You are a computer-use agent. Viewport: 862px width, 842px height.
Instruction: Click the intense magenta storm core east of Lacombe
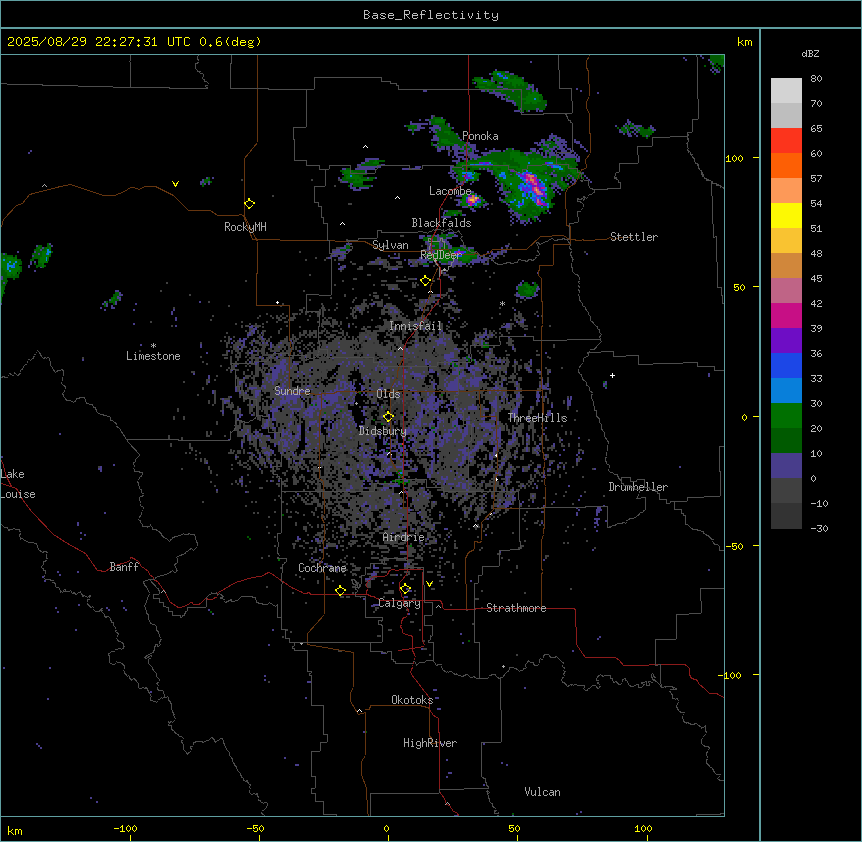coord(532,186)
